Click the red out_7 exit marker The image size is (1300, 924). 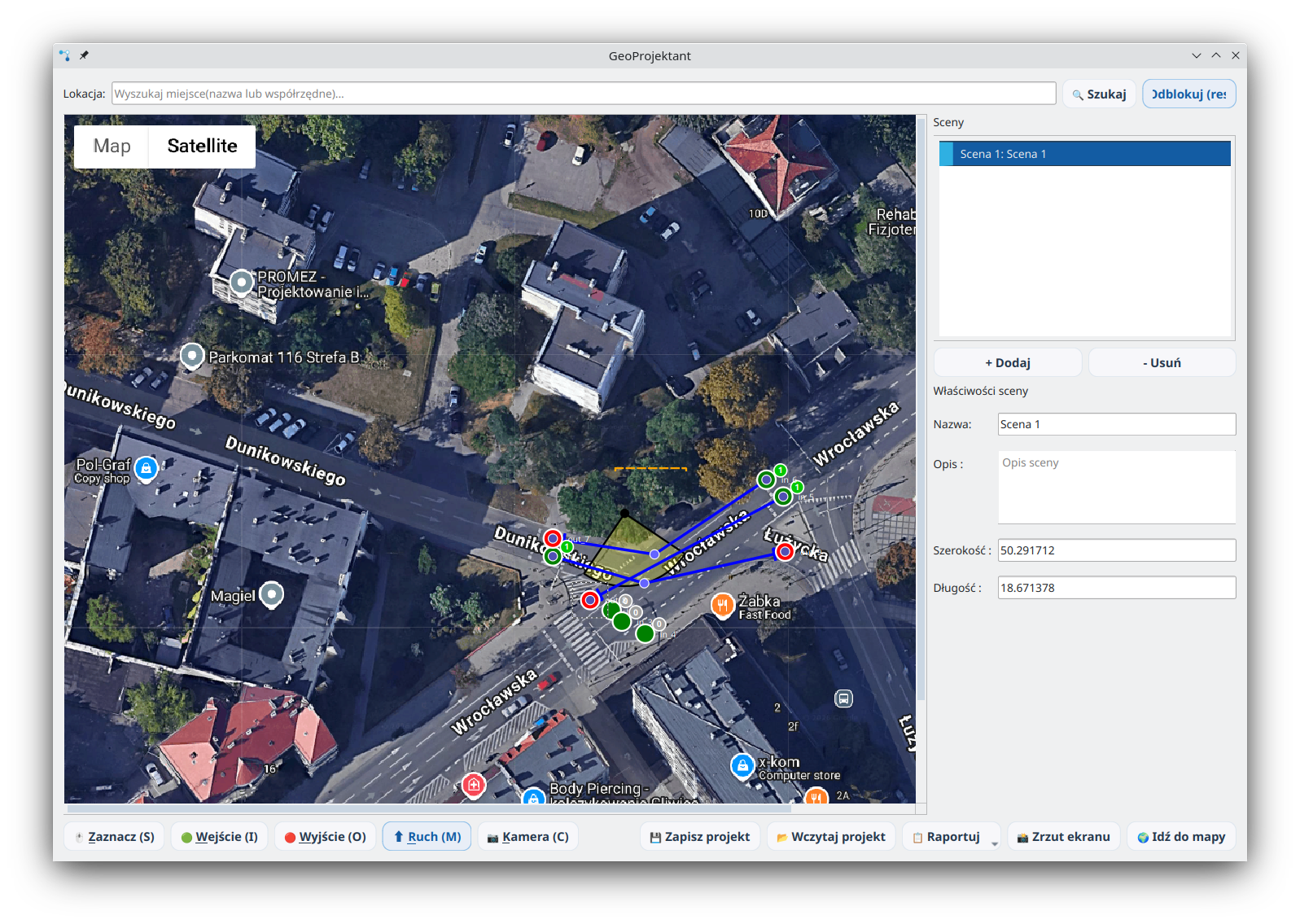coord(553,538)
